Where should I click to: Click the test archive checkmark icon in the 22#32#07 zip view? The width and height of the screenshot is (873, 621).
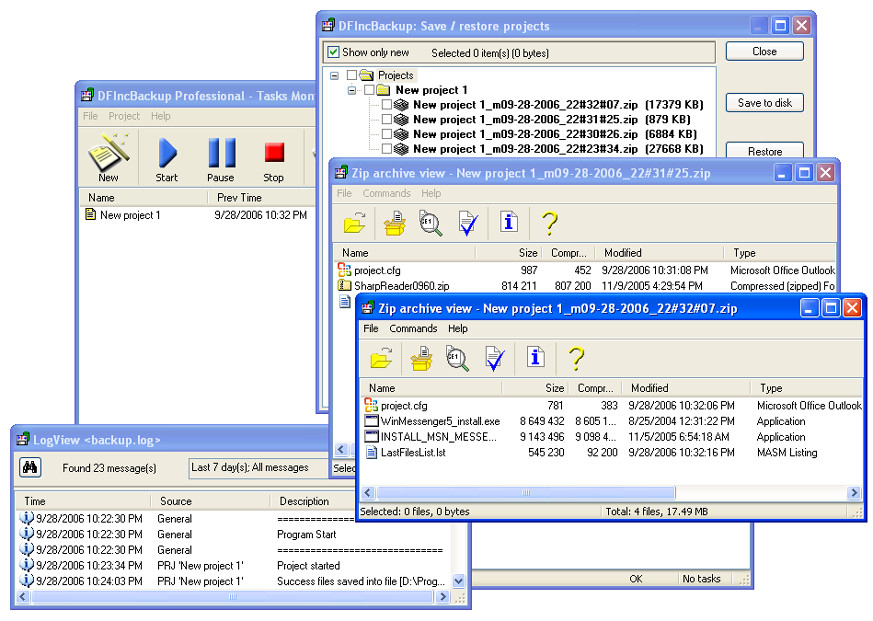click(494, 358)
